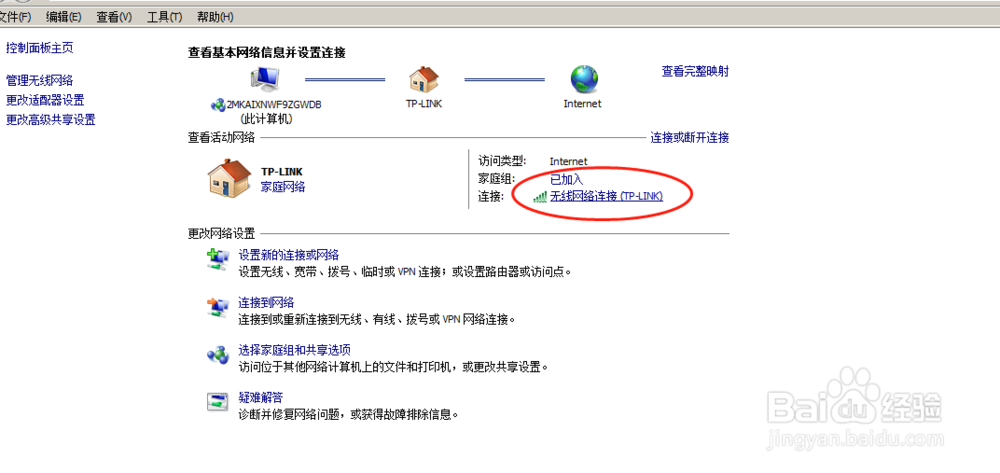Screen dimensions: 1000x473
Task: Click bold TP-LINK active network name
Action: 282,172
